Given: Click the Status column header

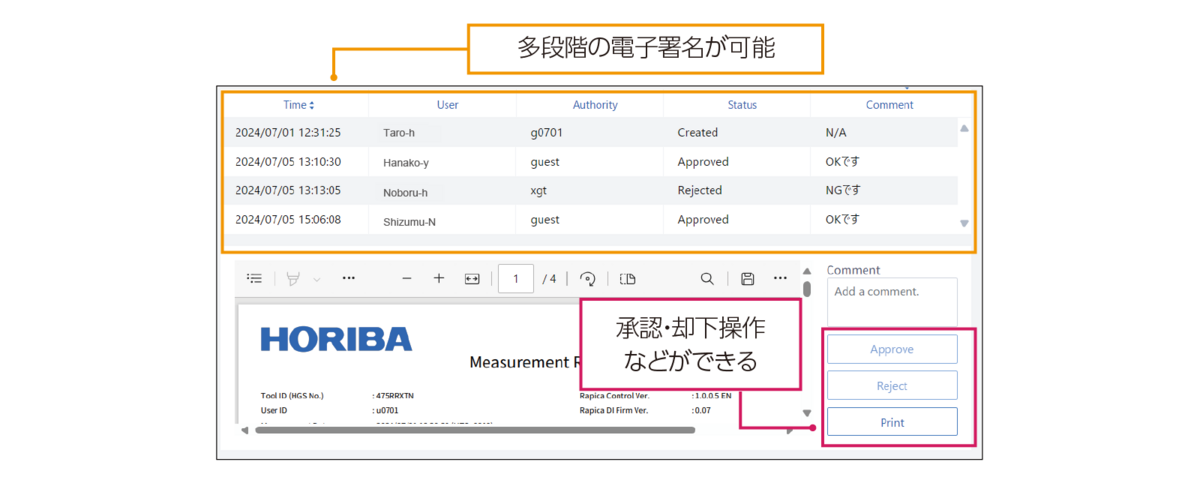Looking at the screenshot, I should (x=742, y=105).
